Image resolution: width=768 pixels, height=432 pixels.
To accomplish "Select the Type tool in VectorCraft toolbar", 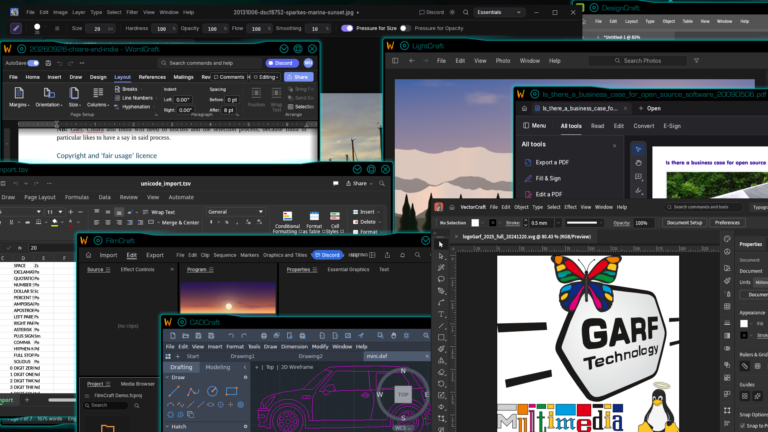I will pyautogui.click(x=441, y=314).
